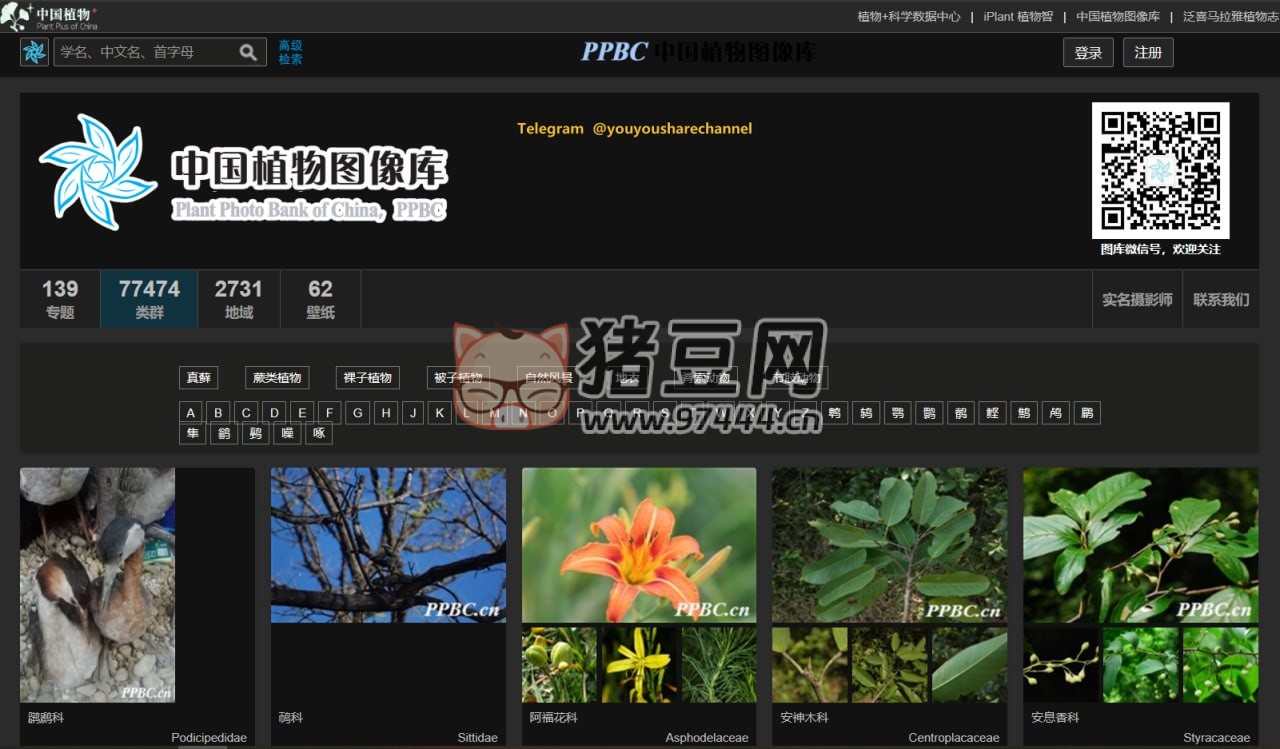Select the letter A index button

pos(191,412)
